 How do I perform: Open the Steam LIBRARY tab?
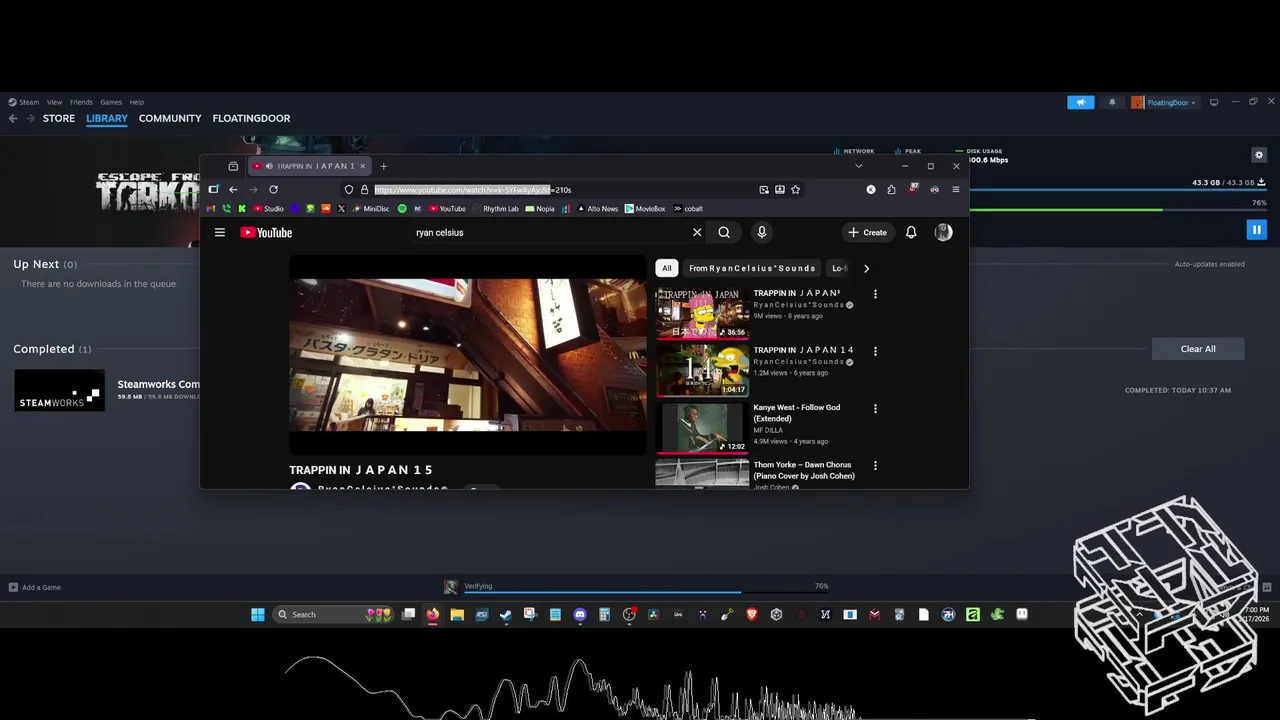(107, 118)
